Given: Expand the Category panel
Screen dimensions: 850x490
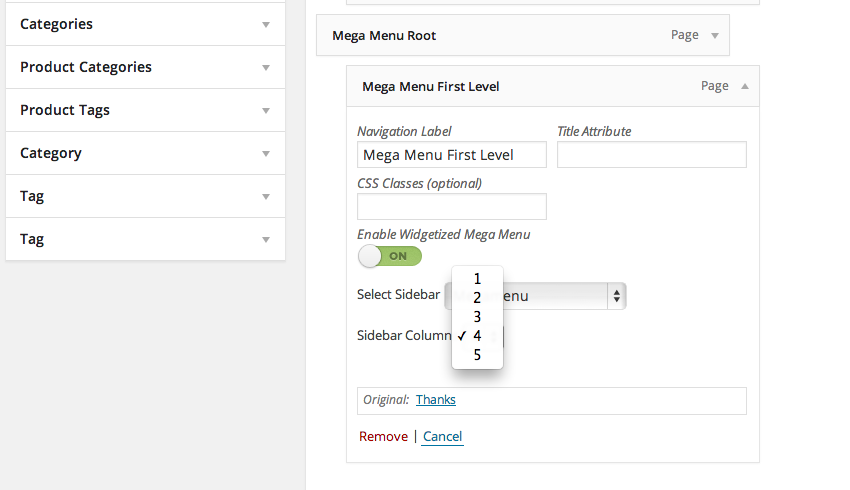Looking at the screenshot, I should pos(266,153).
